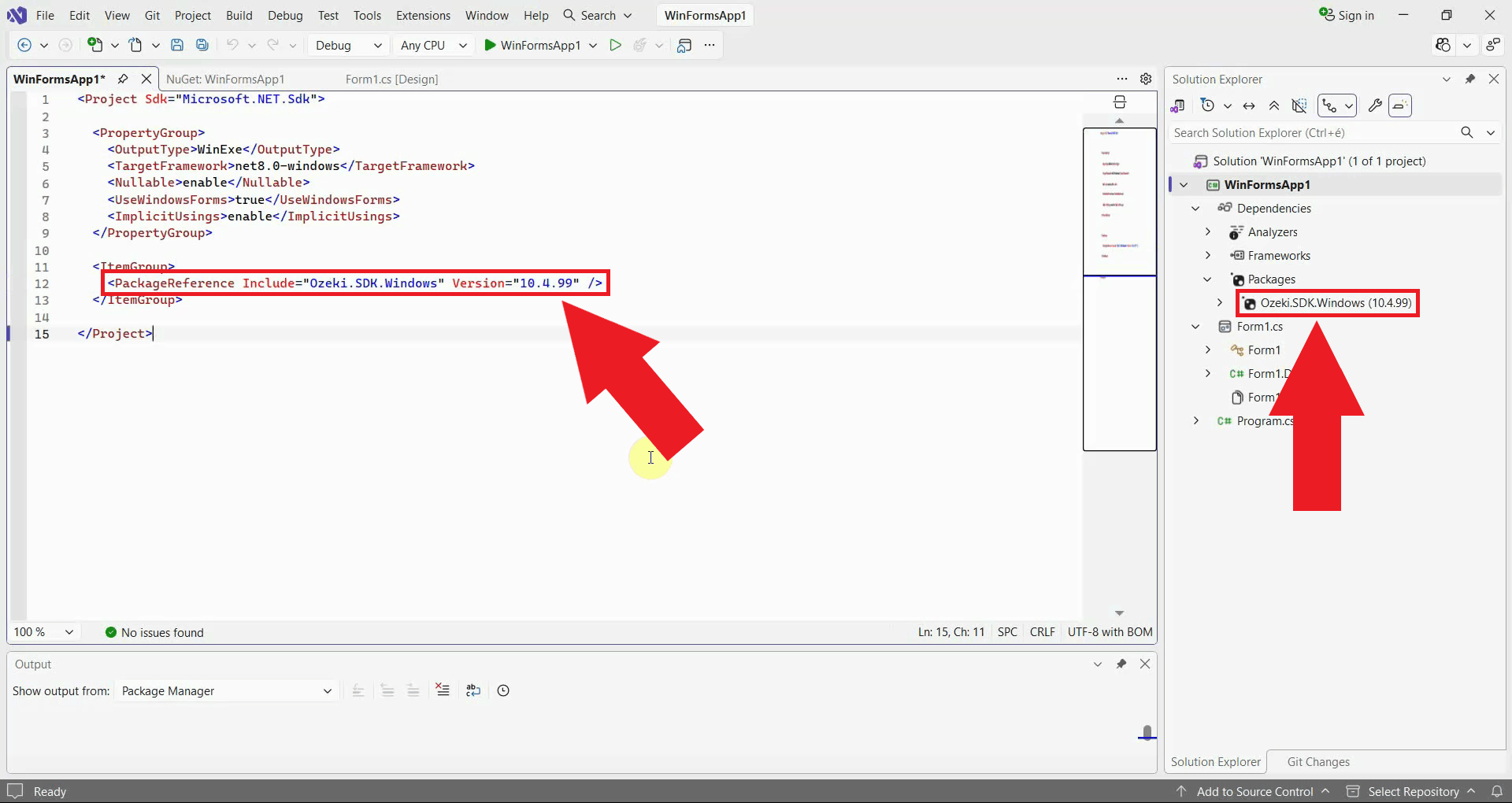The height and width of the screenshot is (803, 1512).
Task: Click the editor vertical scrollbar minimap
Action: [x=1120, y=288]
